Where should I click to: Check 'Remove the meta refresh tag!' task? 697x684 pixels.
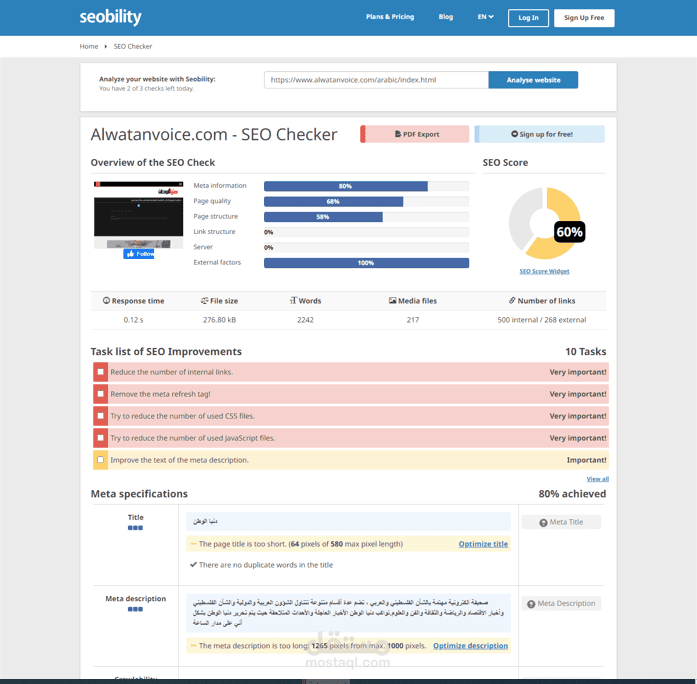100,394
